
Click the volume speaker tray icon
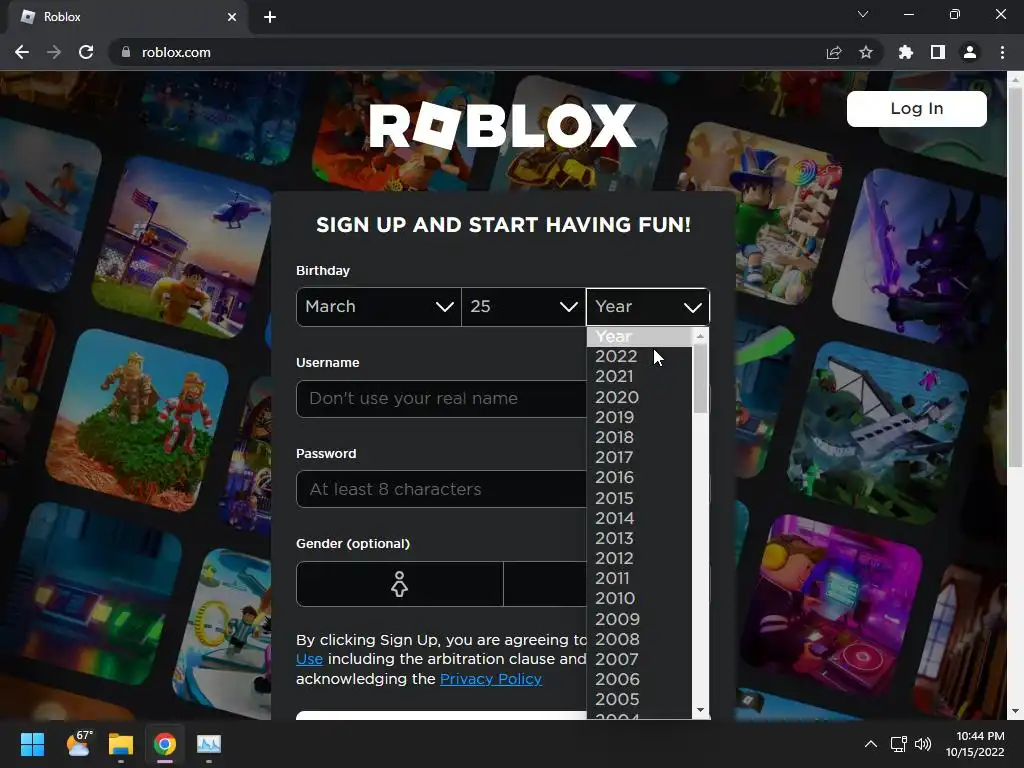(x=923, y=744)
